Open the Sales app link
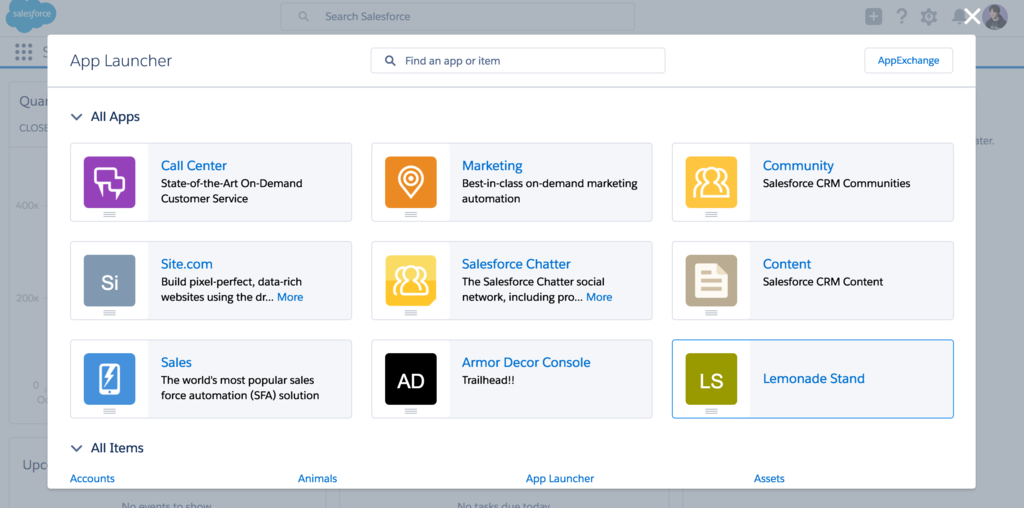The width and height of the screenshot is (1024, 508). point(176,362)
